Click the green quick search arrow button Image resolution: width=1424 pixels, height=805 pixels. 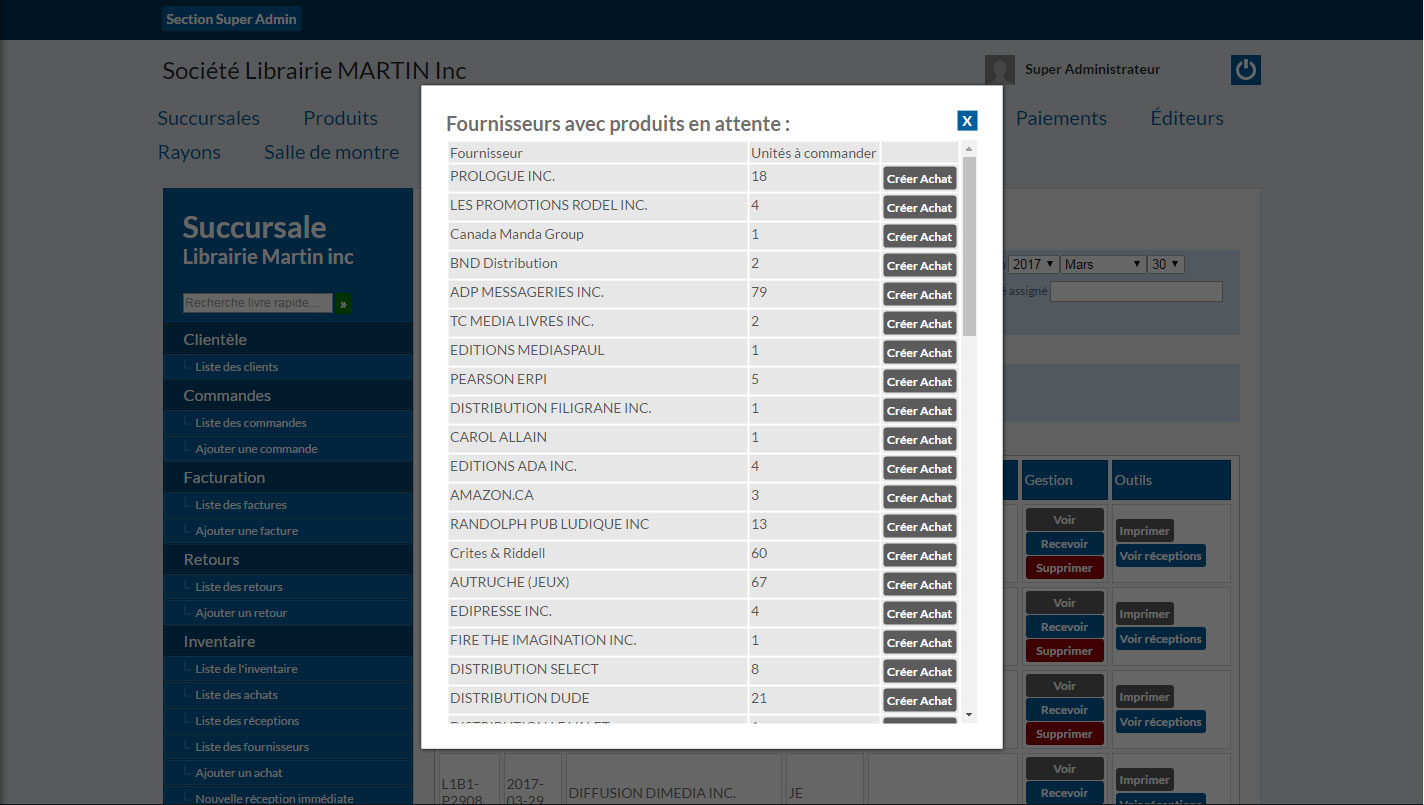click(344, 303)
